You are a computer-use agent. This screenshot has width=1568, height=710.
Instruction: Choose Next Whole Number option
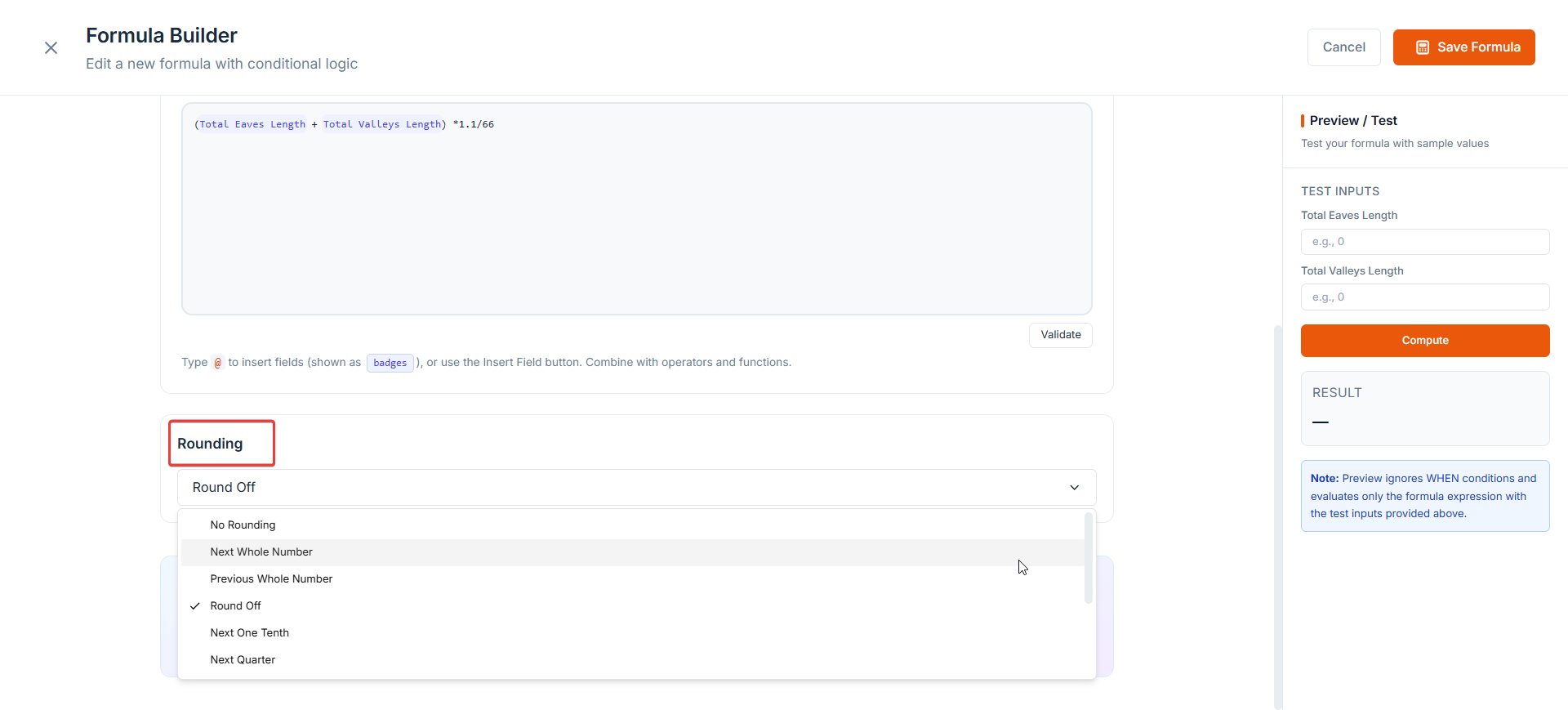(x=632, y=552)
